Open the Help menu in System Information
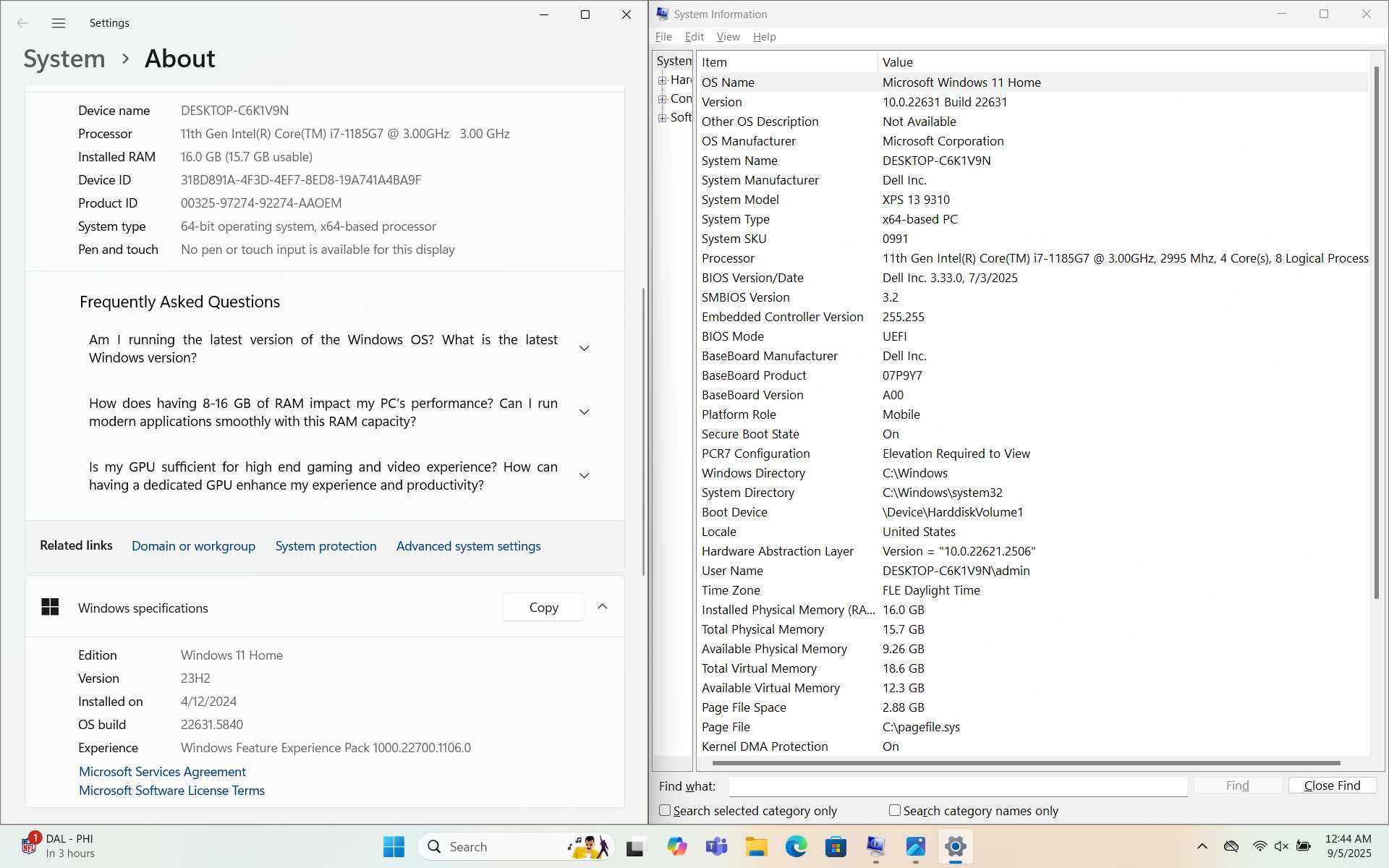 tap(764, 37)
